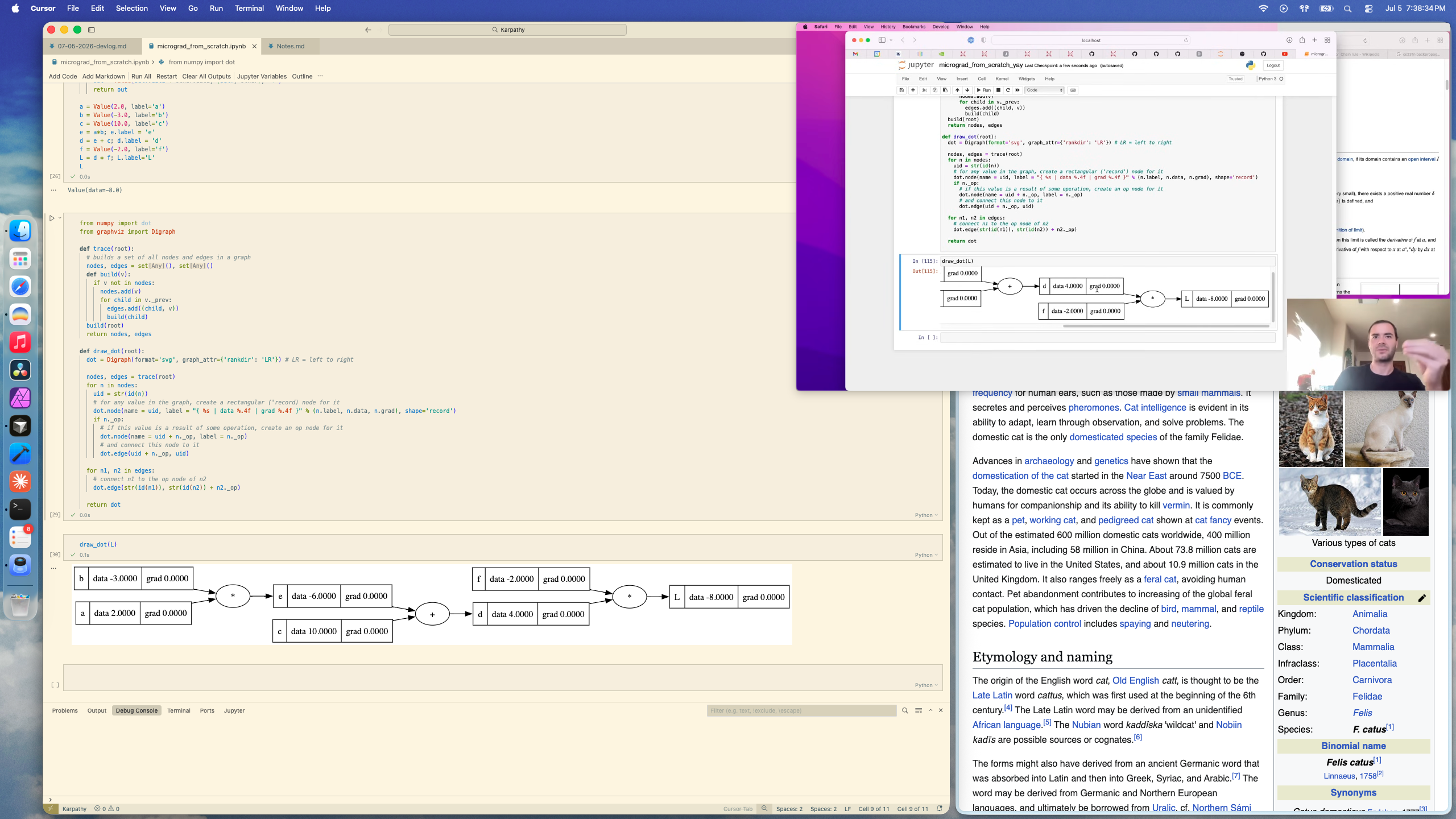Screen dimensions: 1456x819
Task: Open the run-cell options chevron
Action: 60,218
